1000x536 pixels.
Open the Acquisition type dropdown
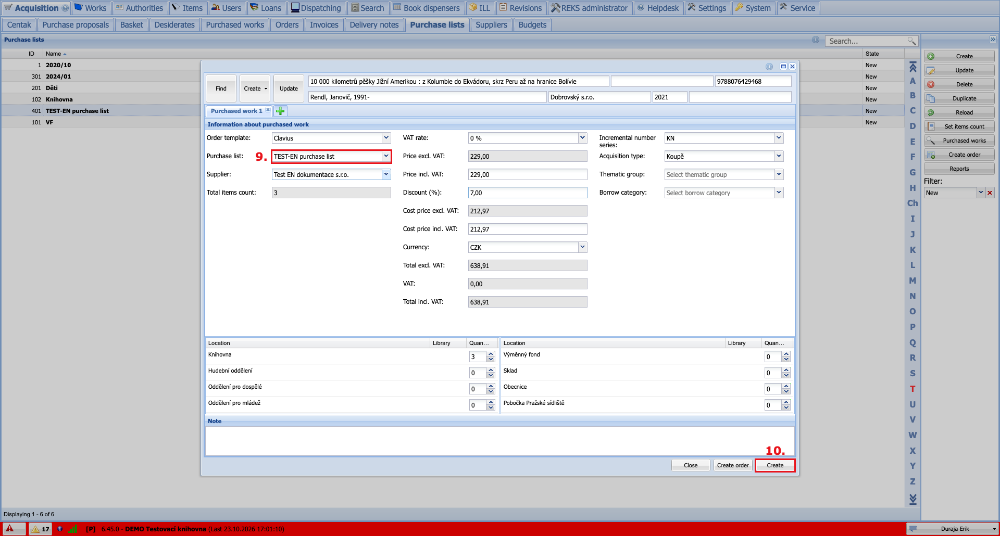pos(779,156)
